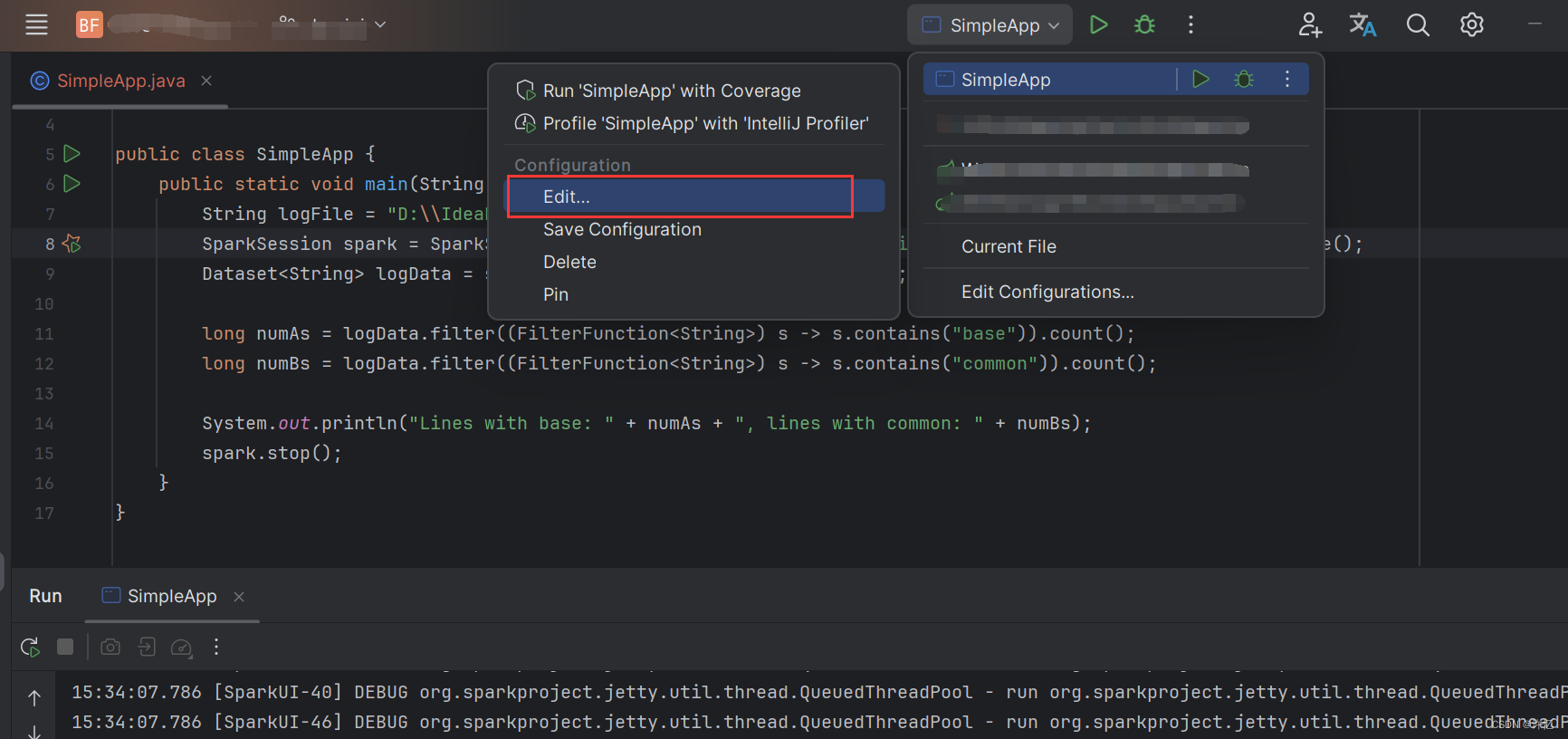Screen dimensions: 1568x739
Task: Click the gutter icon on line 8
Action: tap(72, 244)
